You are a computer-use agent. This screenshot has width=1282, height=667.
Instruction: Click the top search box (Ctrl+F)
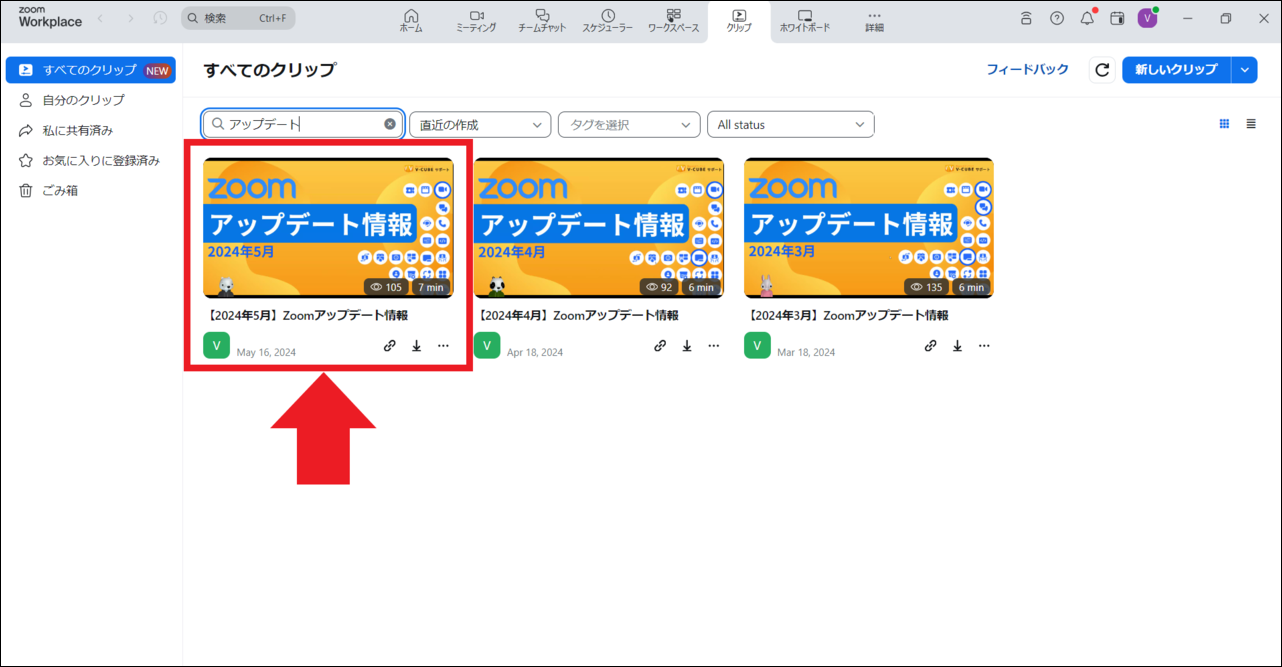[x=238, y=18]
